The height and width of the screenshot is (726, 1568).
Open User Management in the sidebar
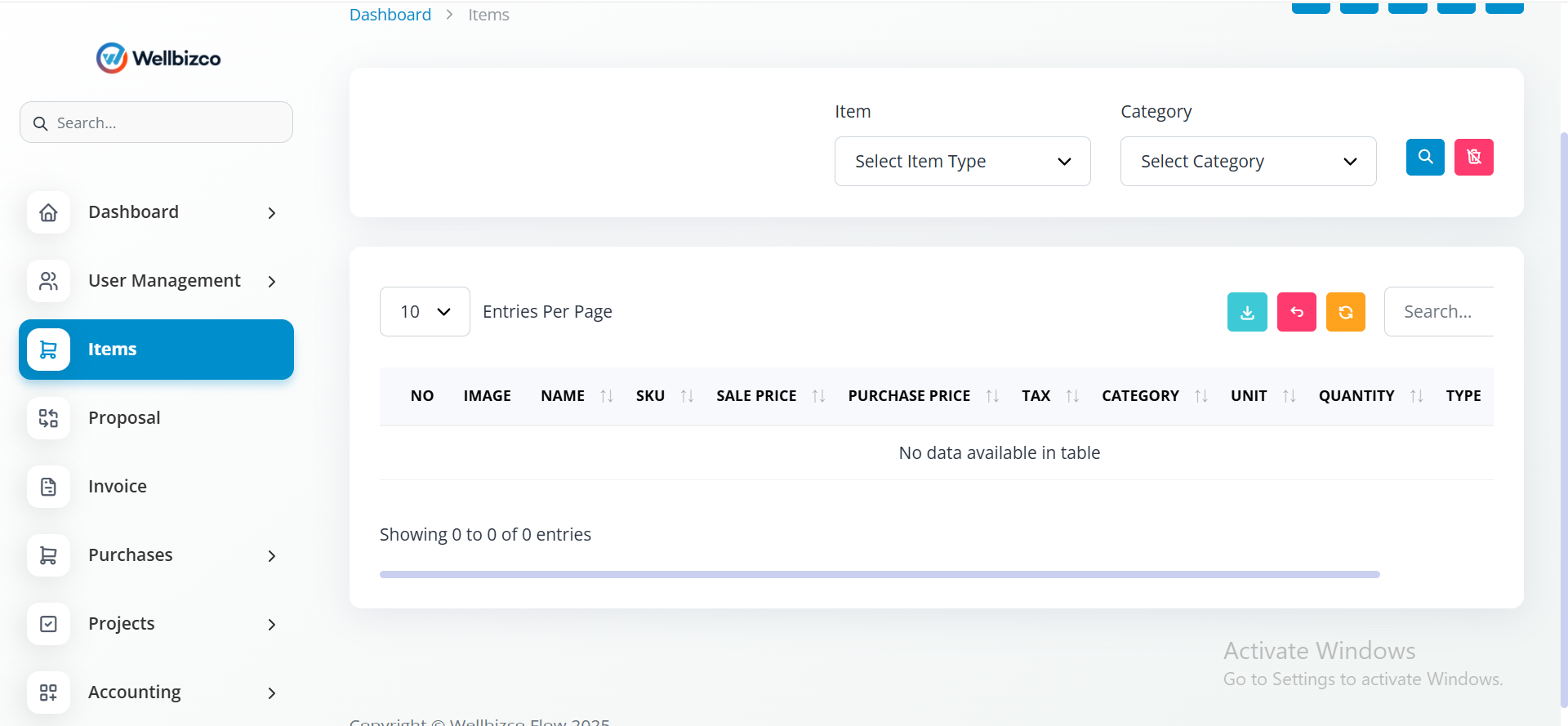156,281
